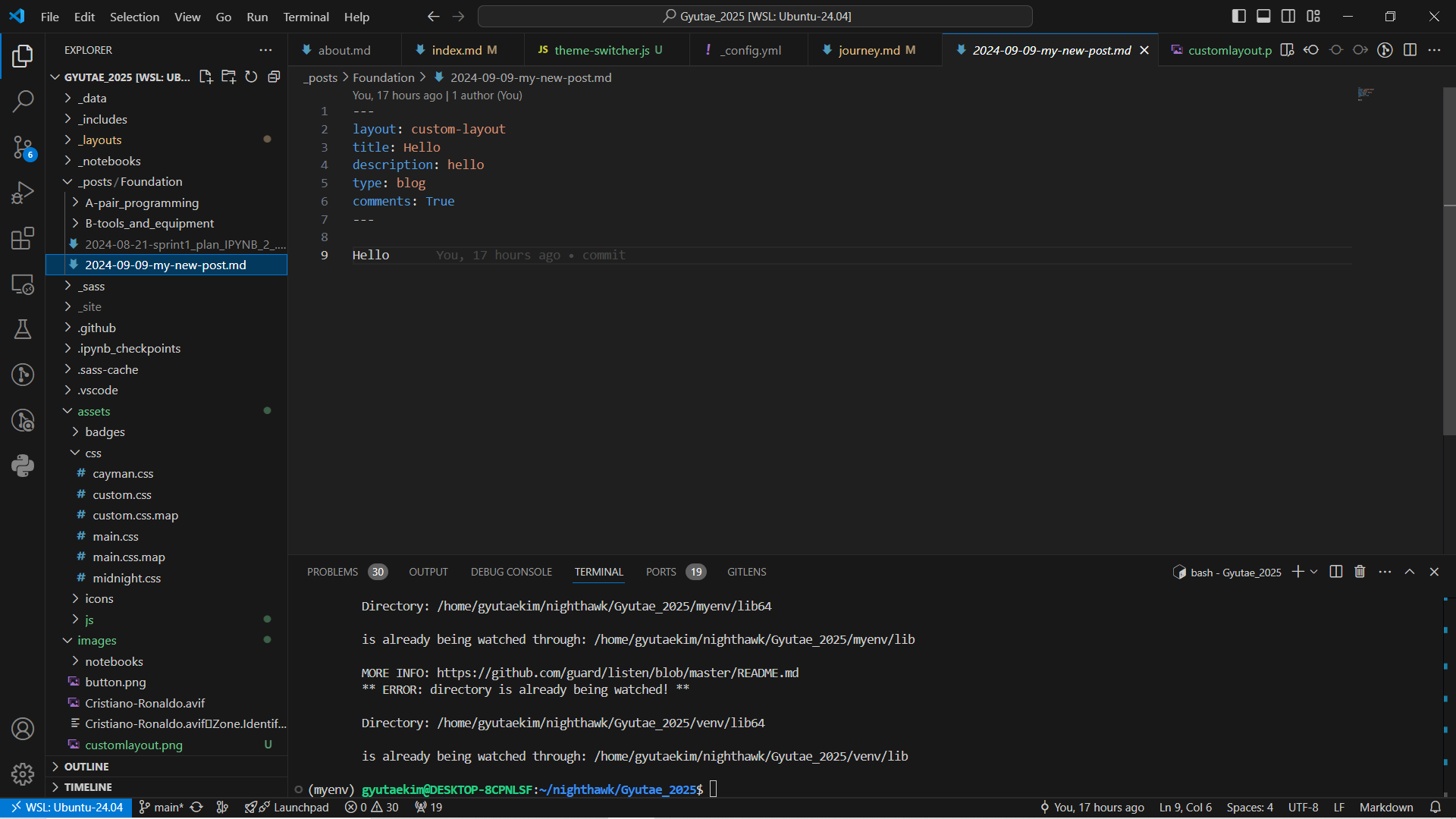The height and width of the screenshot is (819, 1456).
Task: Customize layout icon in title bar
Action: point(1313,16)
